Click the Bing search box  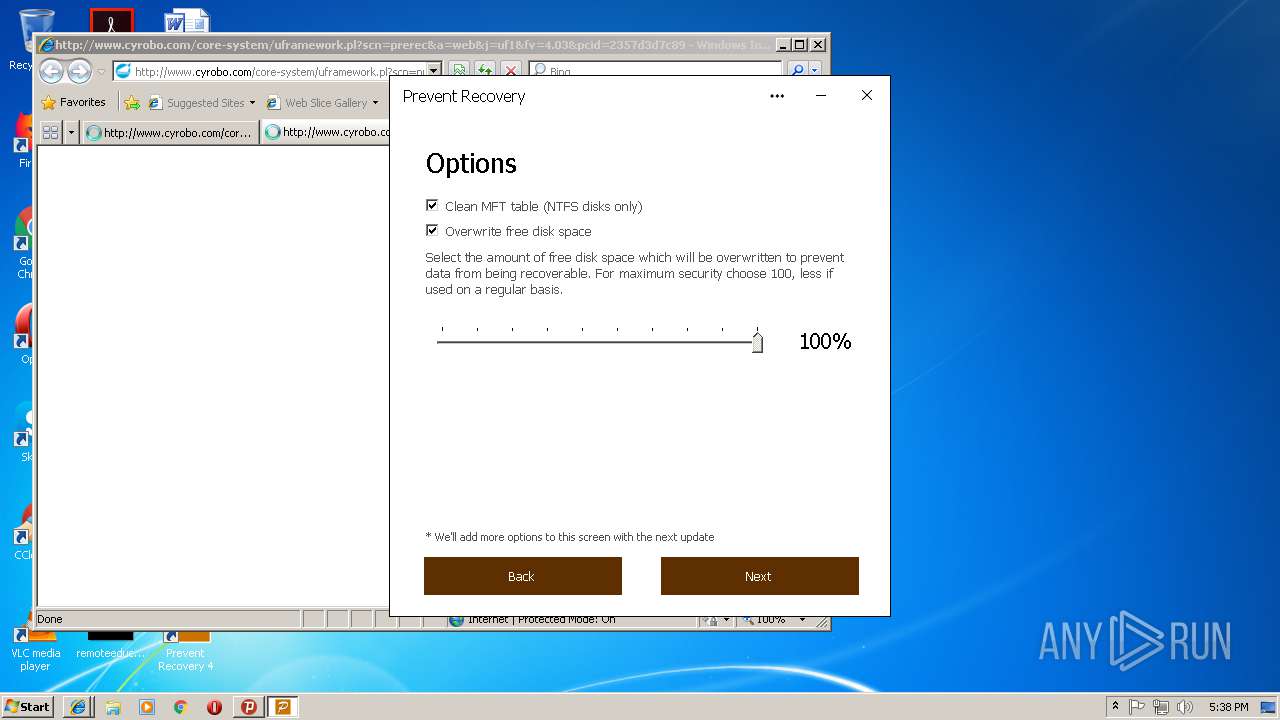[x=655, y=71]
